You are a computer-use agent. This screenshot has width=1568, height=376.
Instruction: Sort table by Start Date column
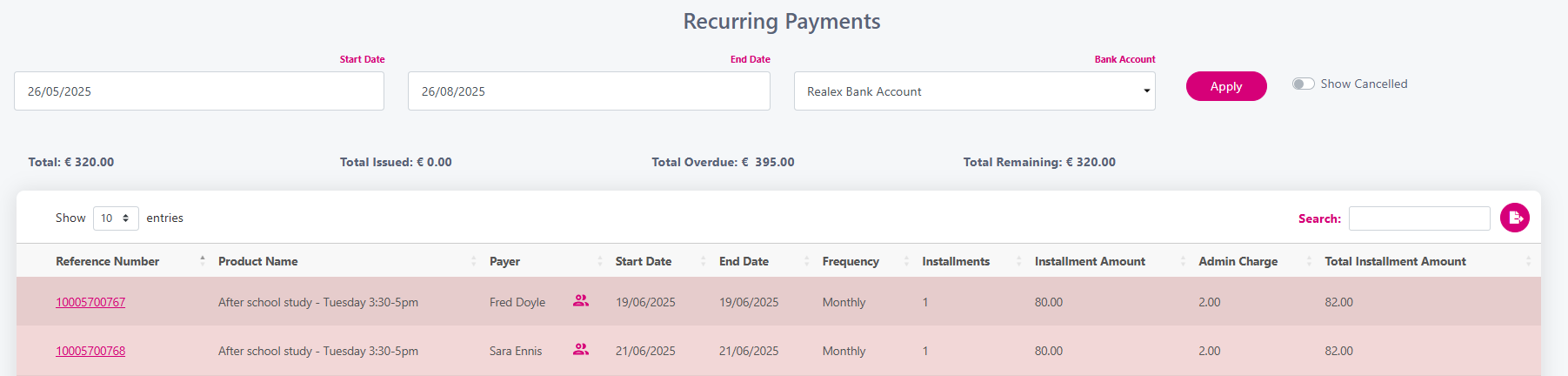coord(643,261)
